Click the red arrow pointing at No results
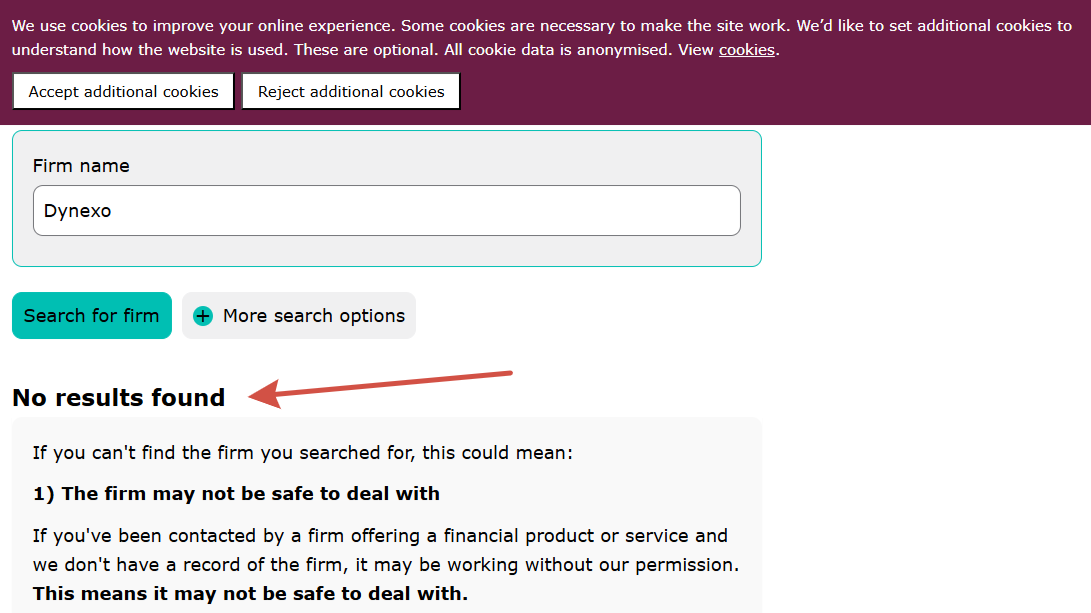Screen dimensions: 1091x613 (380, 390)
